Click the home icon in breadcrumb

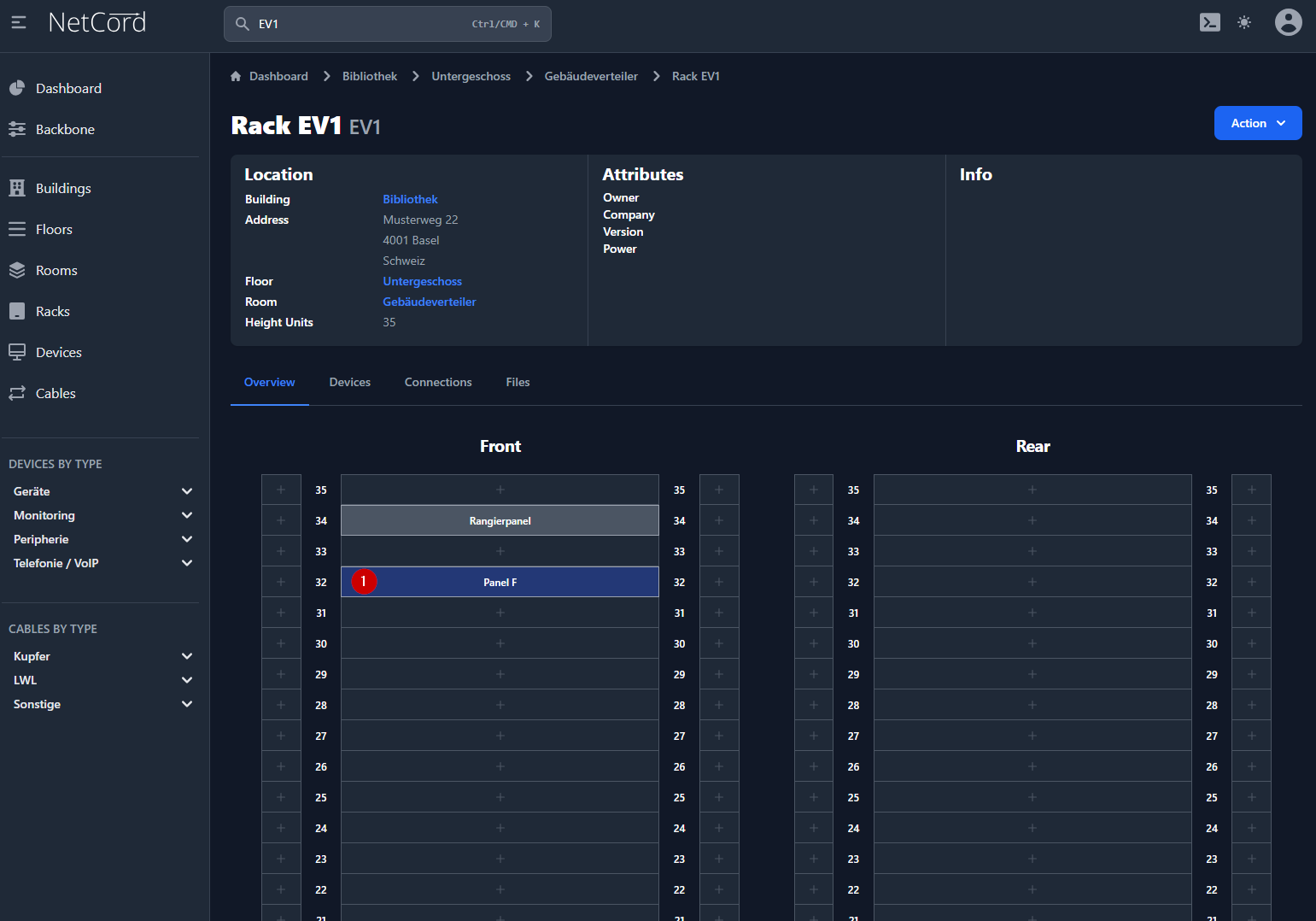[236, 77]
